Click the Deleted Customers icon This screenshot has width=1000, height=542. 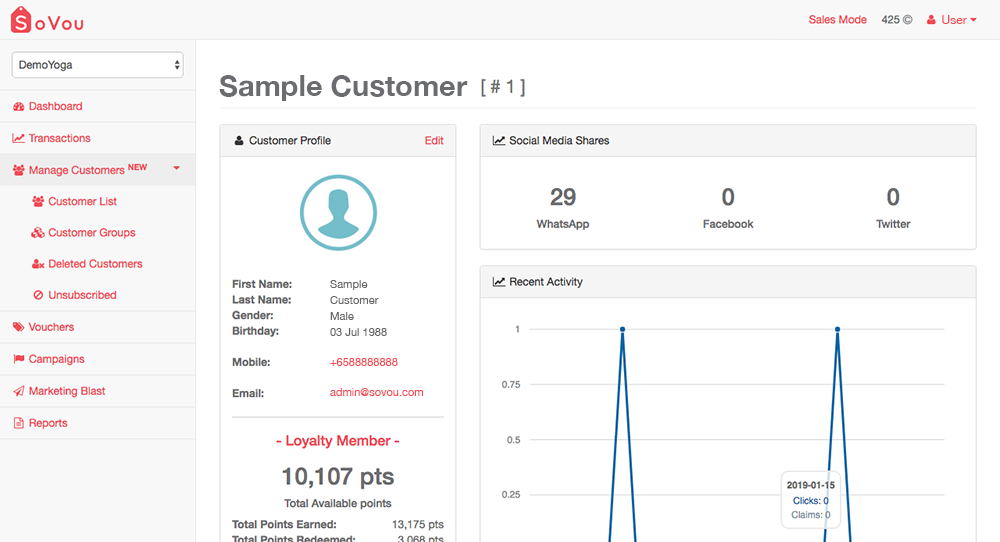tap(38, 264)
